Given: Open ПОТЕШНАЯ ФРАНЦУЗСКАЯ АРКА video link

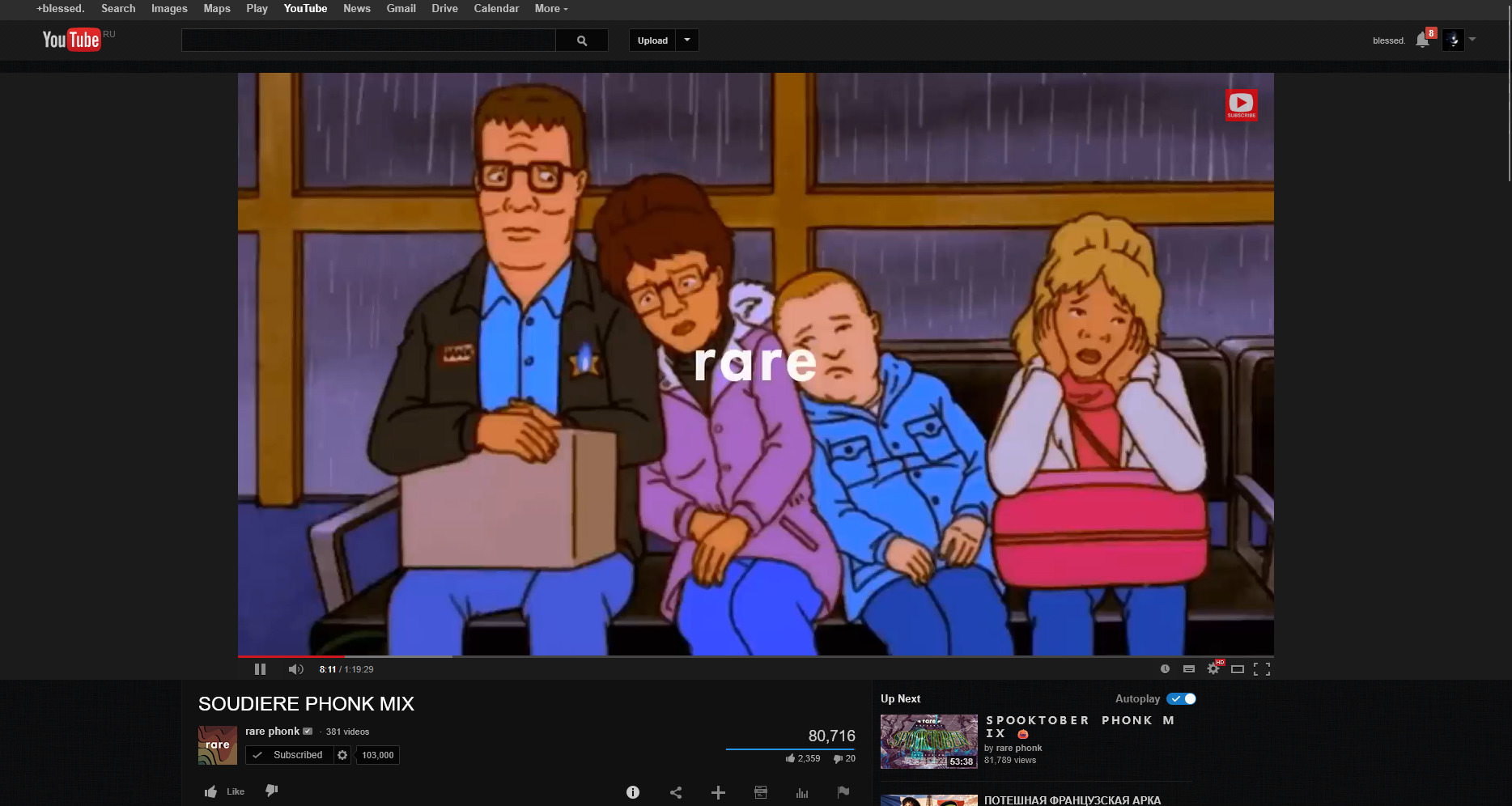Looking at the screenshot, I should coord(1072,800).
